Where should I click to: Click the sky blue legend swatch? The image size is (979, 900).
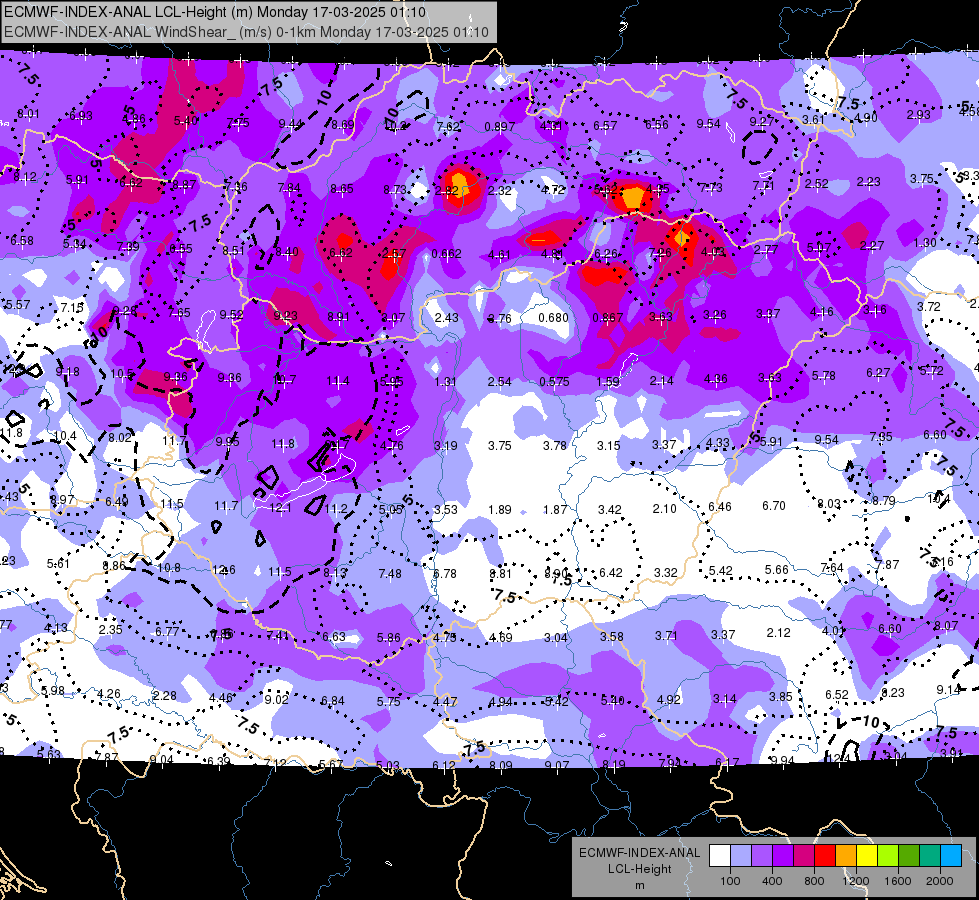click(951, 856)
